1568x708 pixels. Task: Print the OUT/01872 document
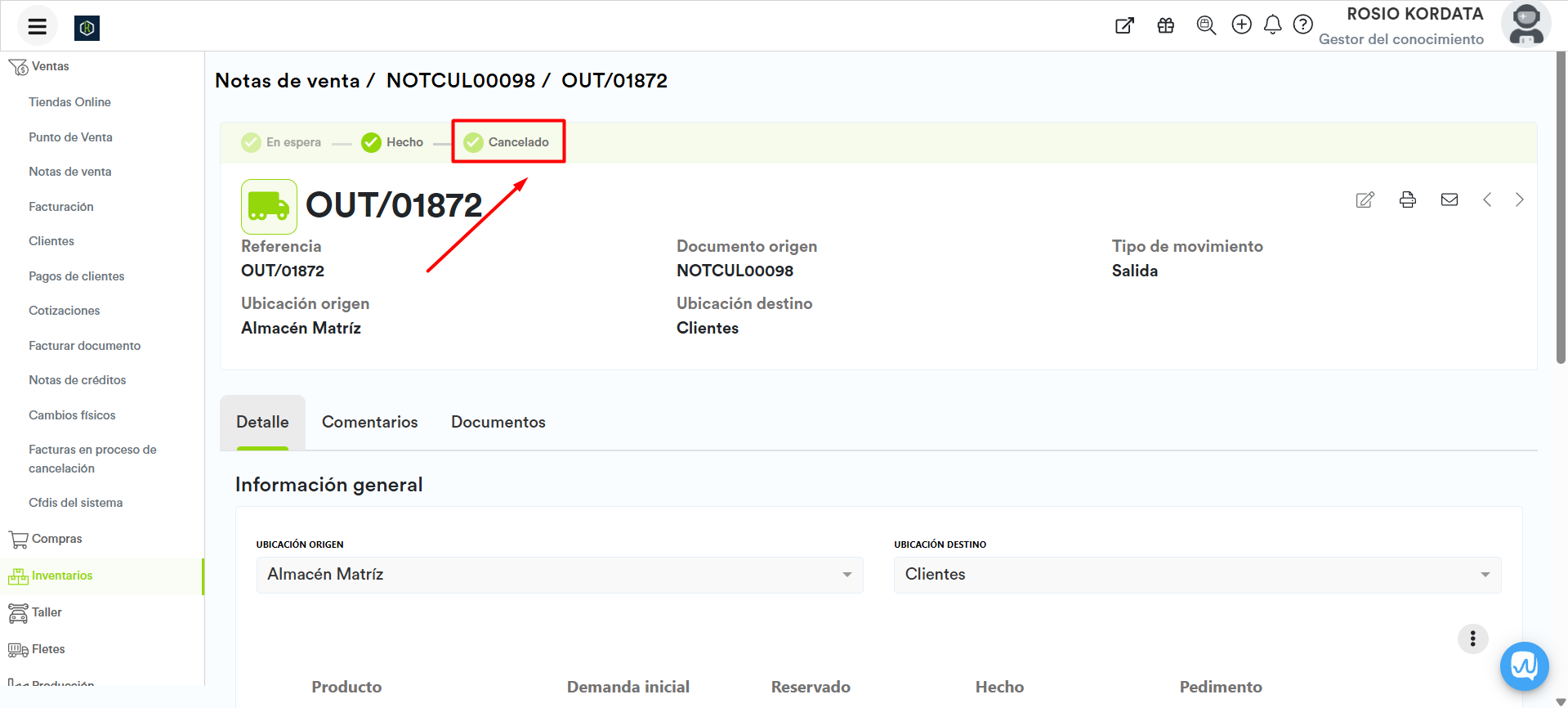(x=1407, y=200)
